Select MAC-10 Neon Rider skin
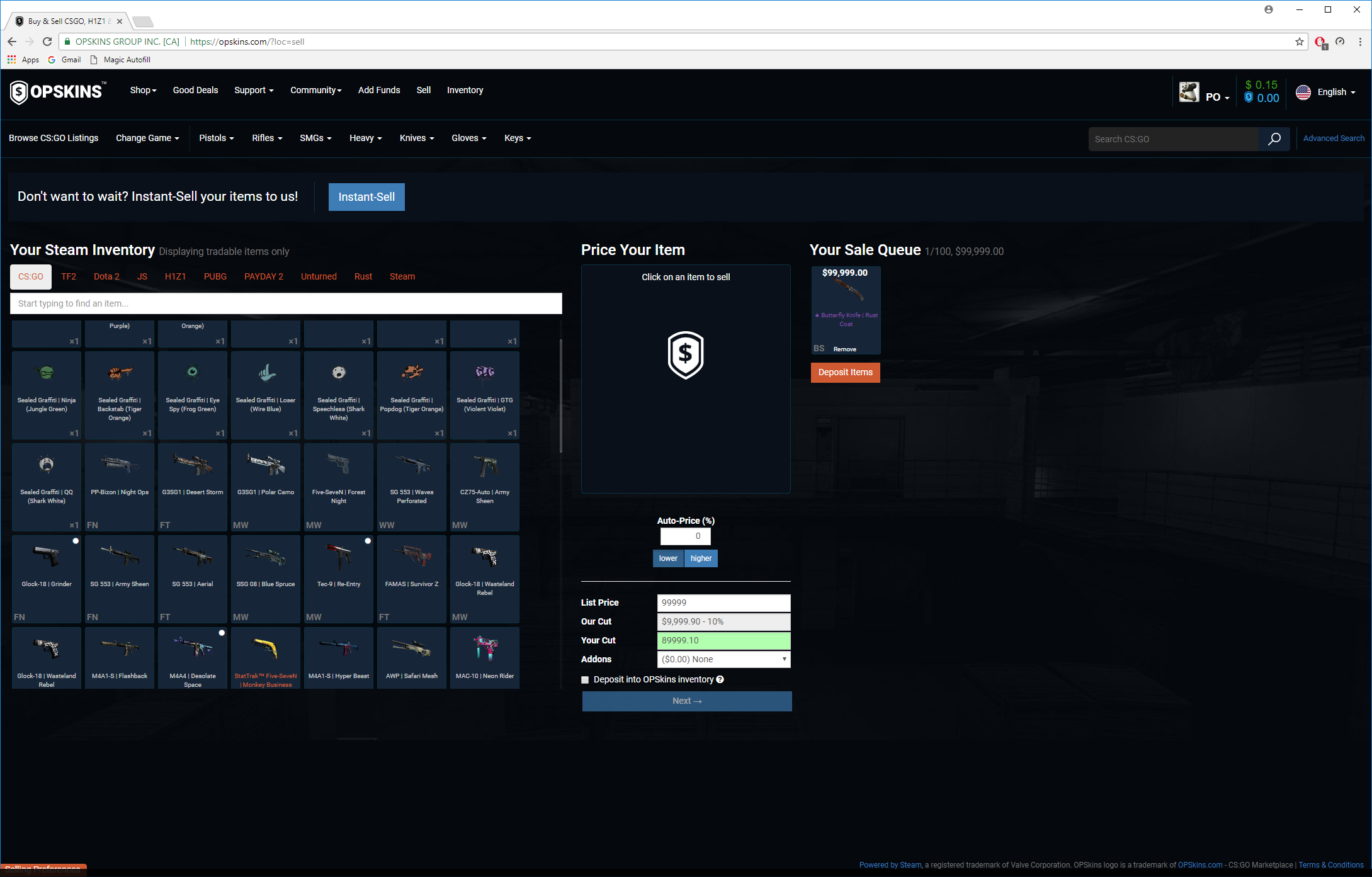1372x877 pixels. (x=485, y=658)
